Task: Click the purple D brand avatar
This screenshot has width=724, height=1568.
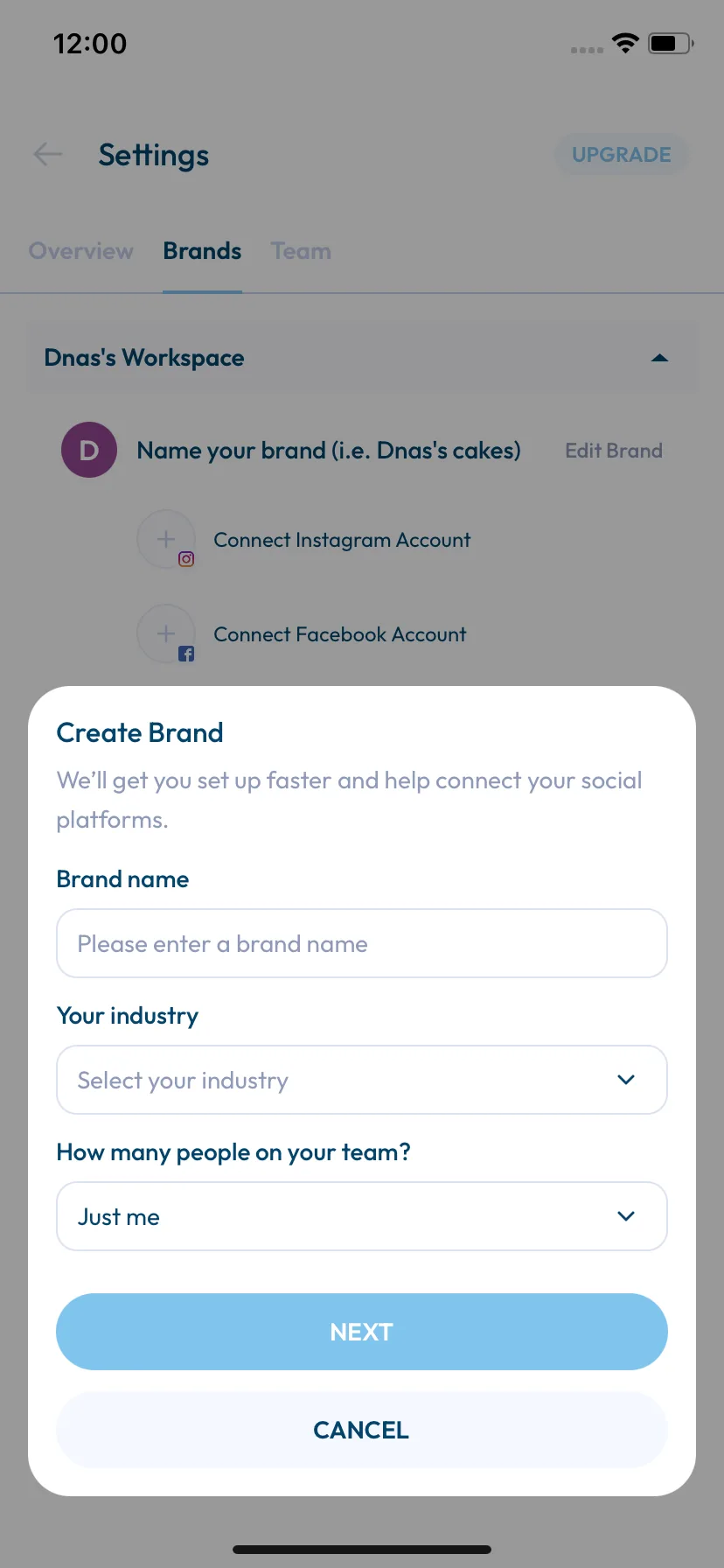Action: (x=89, y=450)
